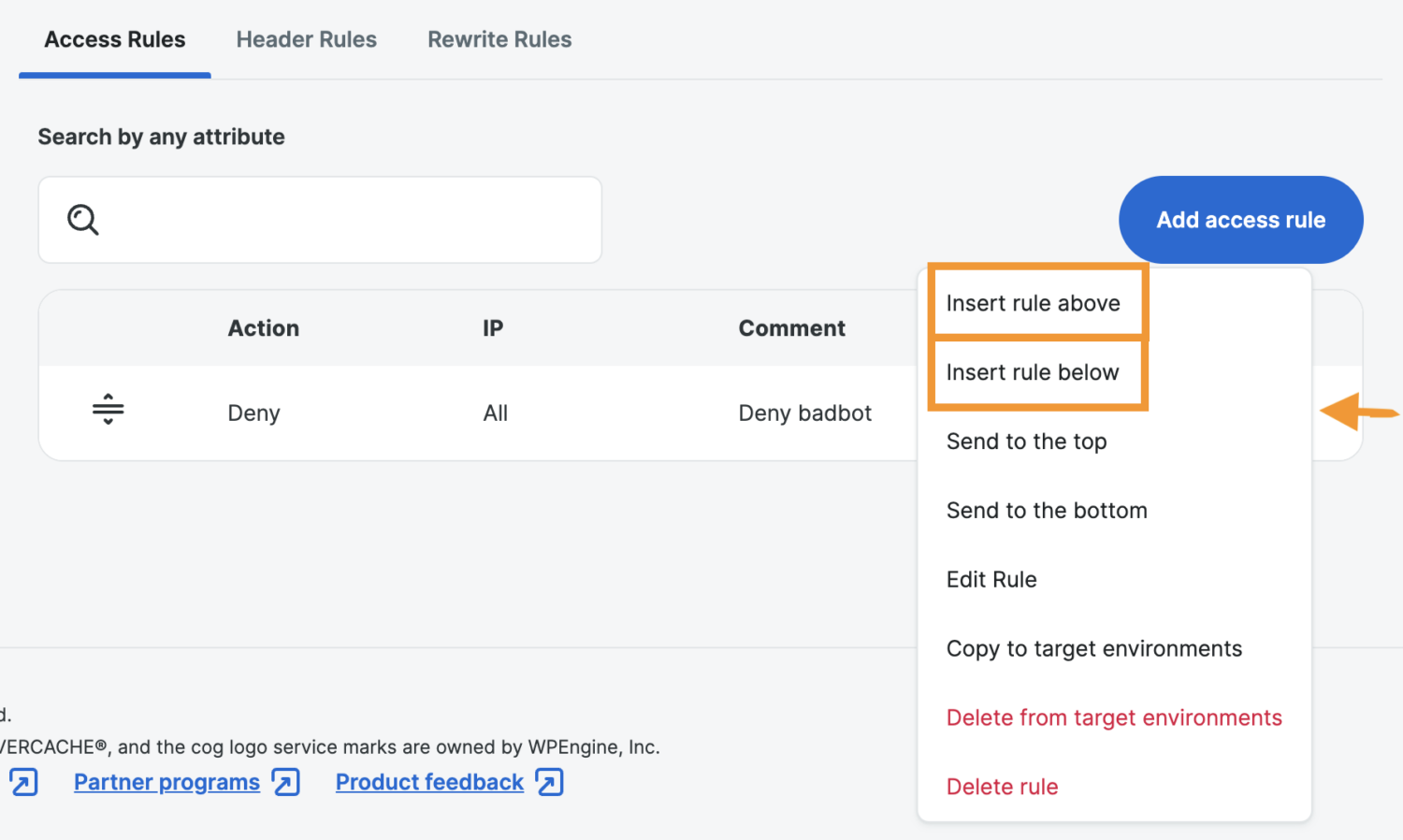Switch to the Rewrite Rules tab
Screen dimensions: 1403x840
pos(499,39)
